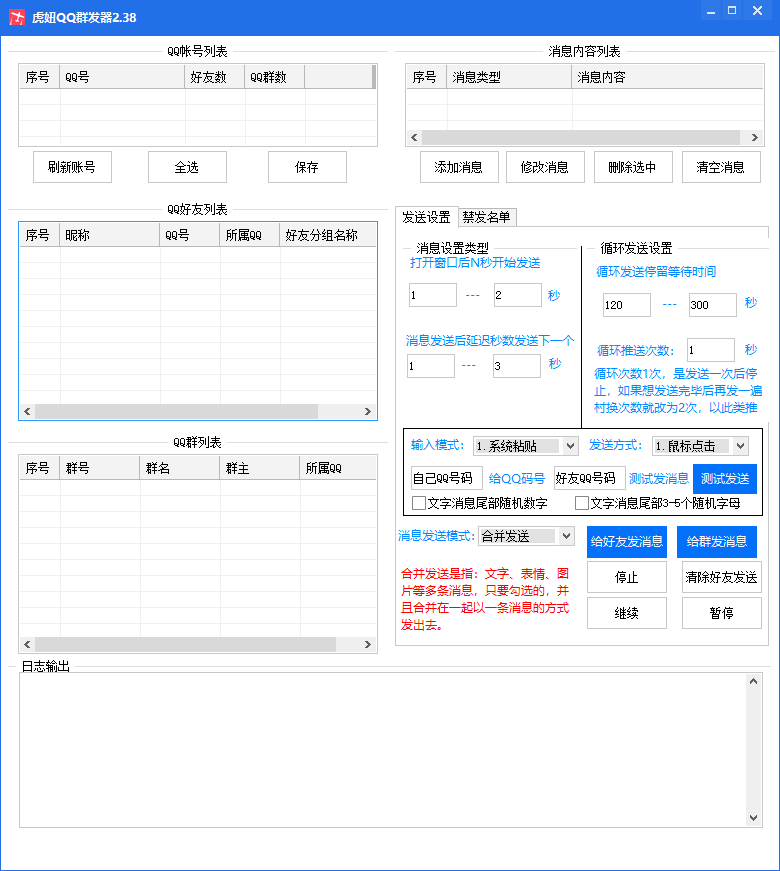Click 消息类型 column header
This screenshot has height=871, width=780.
point(509,77)
